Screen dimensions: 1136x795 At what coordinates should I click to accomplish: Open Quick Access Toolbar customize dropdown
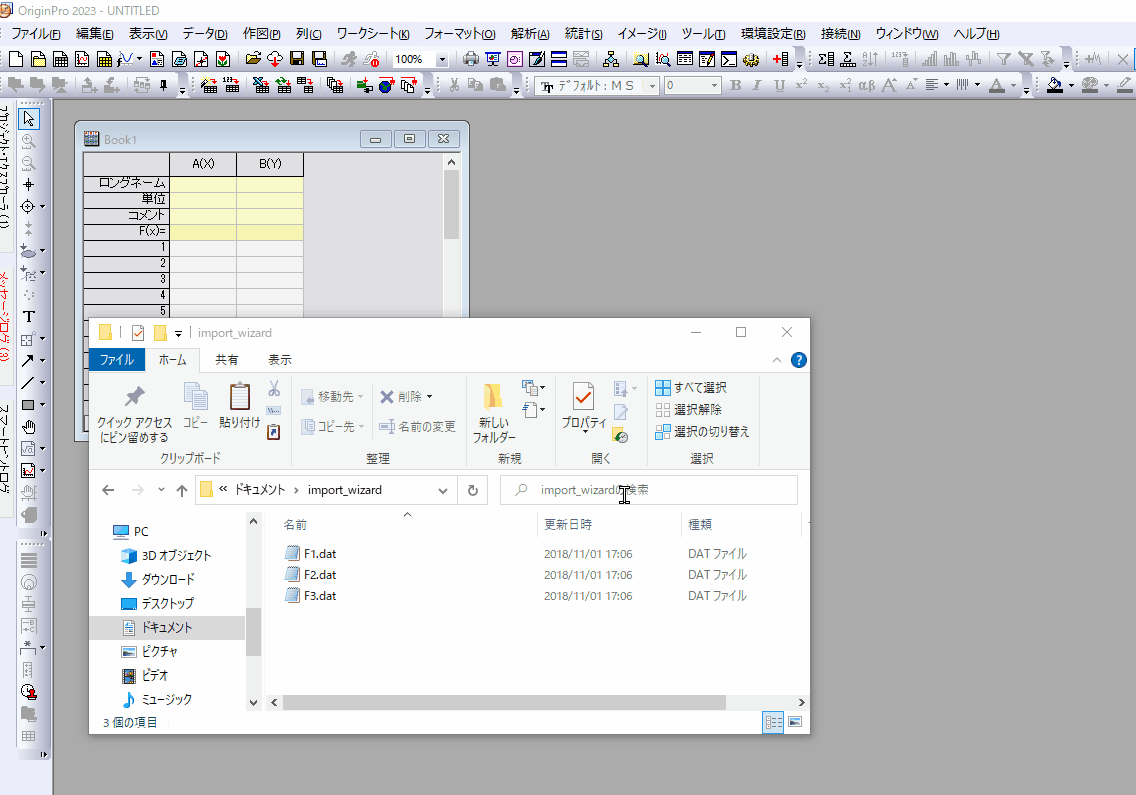point(178,333)
